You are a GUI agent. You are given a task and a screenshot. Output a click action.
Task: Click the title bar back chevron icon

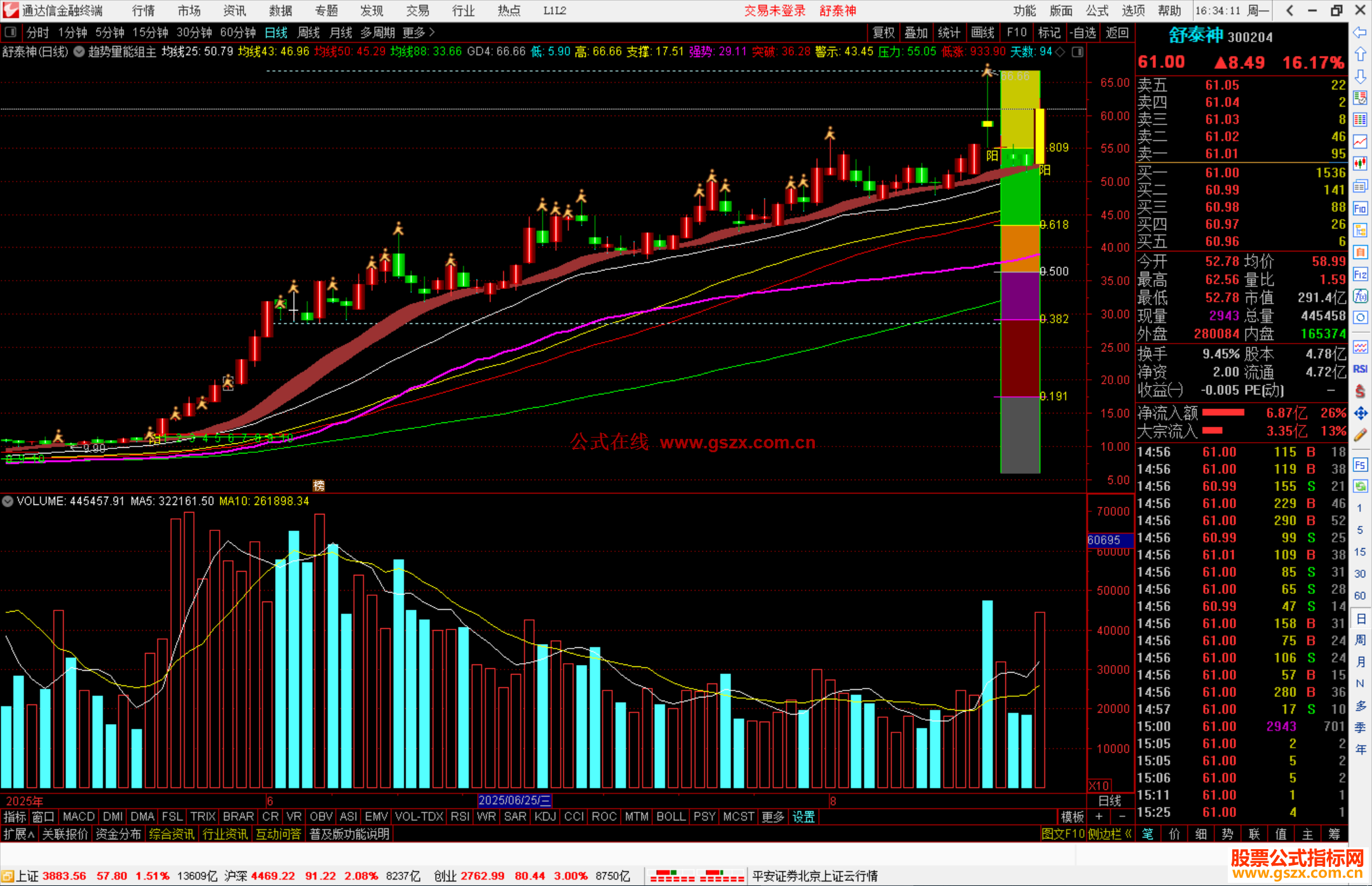click(x=1289, y=10)
